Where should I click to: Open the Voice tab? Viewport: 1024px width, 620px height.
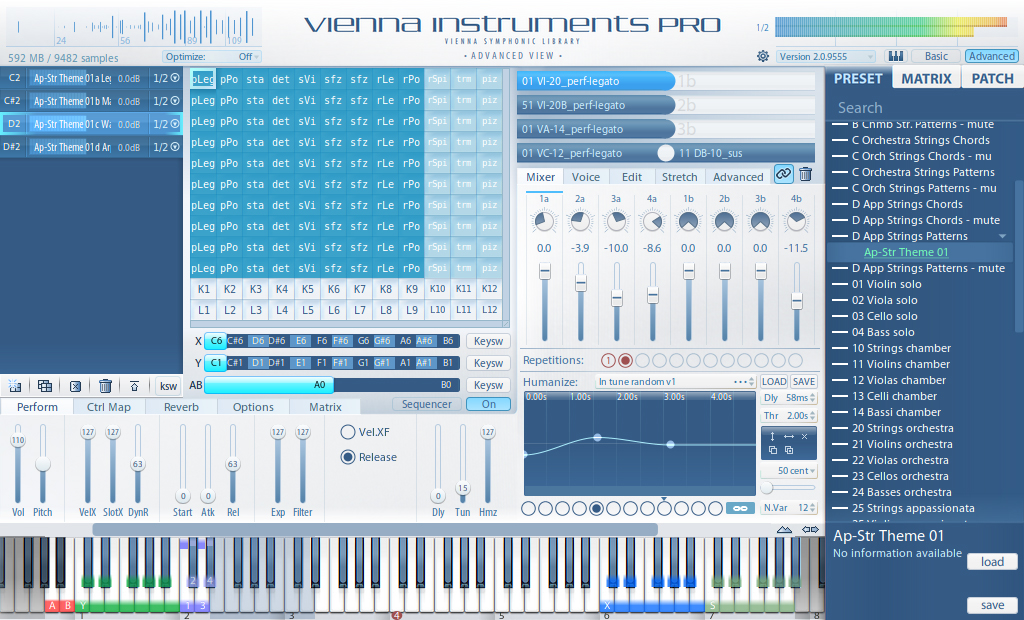tap(586, 176)
